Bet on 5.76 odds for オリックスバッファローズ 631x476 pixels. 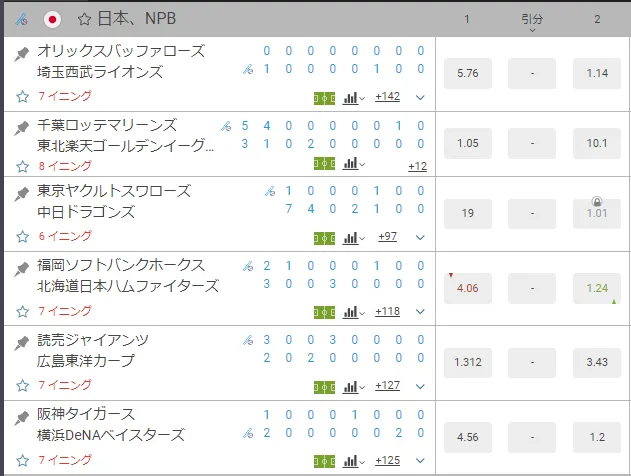click(x=467, y=72)
